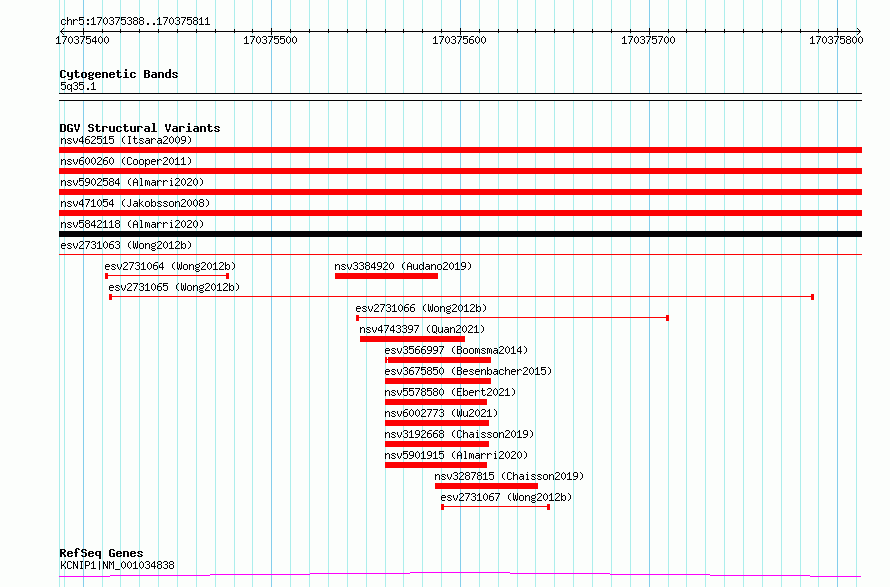Click the esv2731067 thin variant line
The width and height of the screenshot is (890, 587).
pyautogui.click(x=496, y=507)
